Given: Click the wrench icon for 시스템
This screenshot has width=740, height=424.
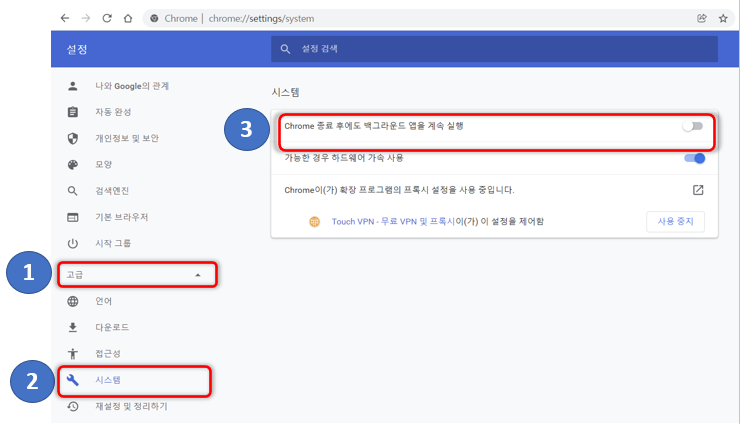Looking at the screenshot, I should tap(73, 380).
